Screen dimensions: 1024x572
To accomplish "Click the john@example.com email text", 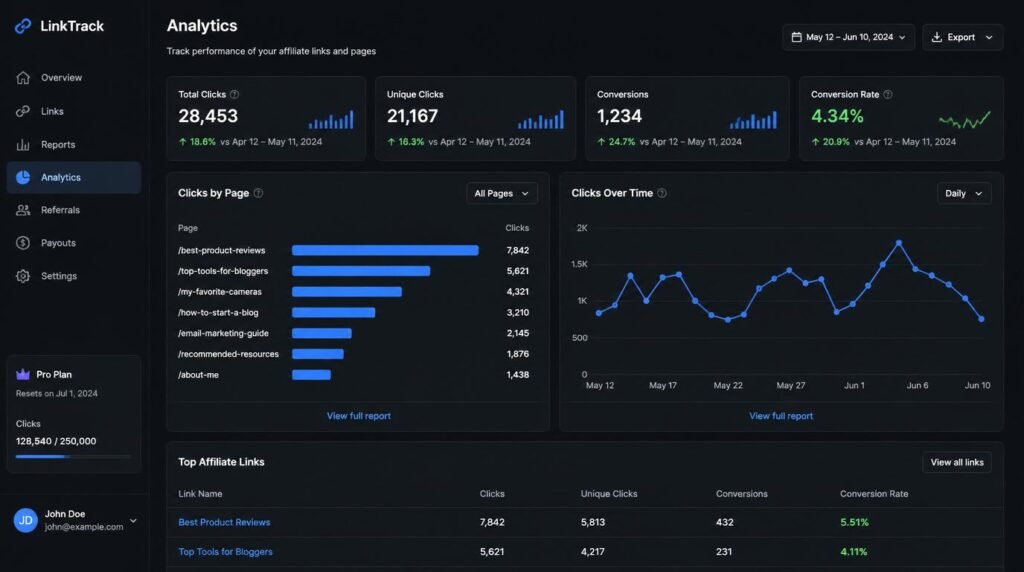I will point(84,527).
